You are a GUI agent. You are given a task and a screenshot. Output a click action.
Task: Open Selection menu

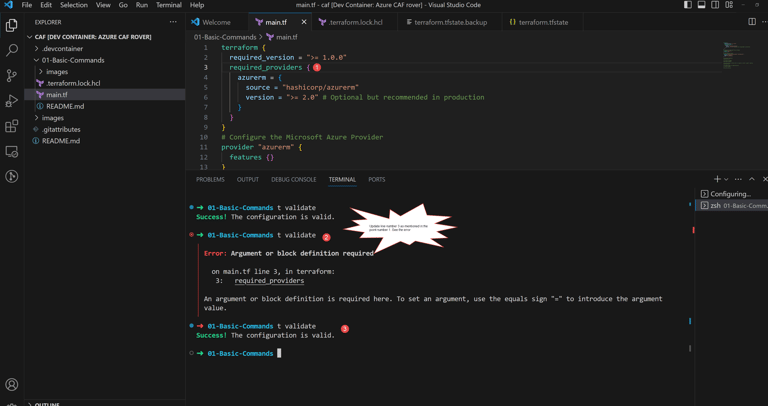pos(73,5)
